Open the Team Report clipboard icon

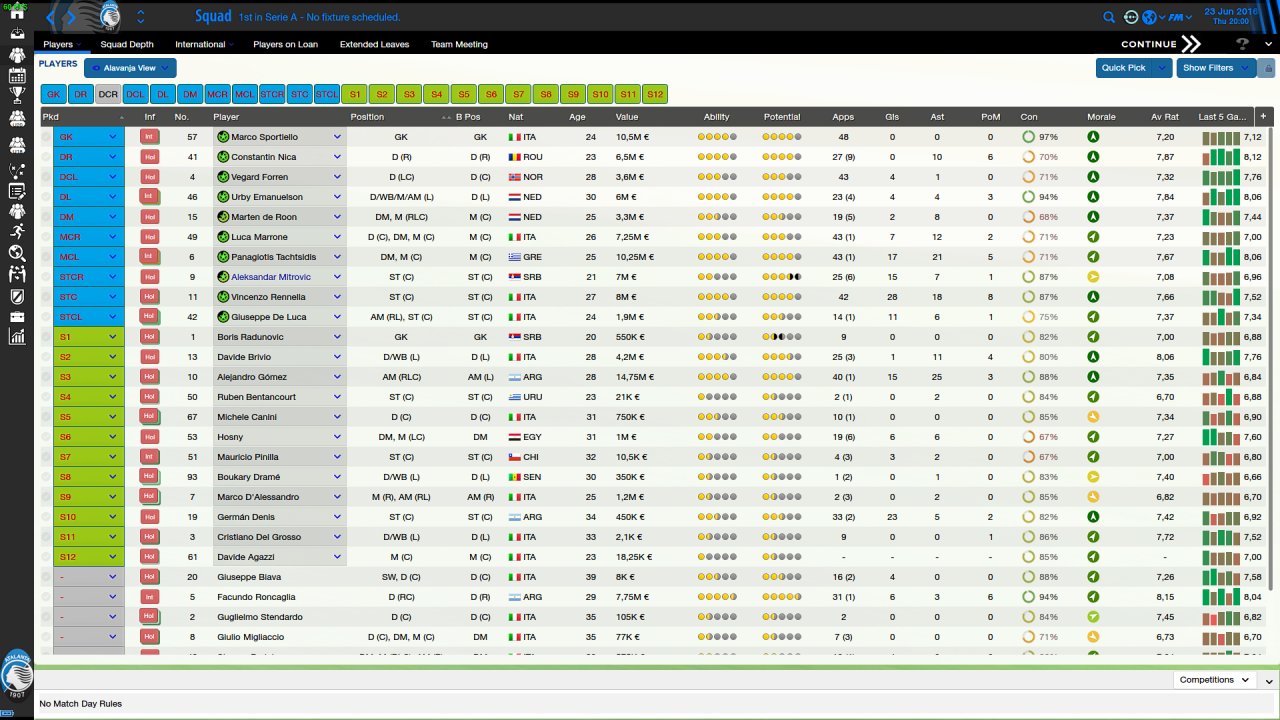16,190
